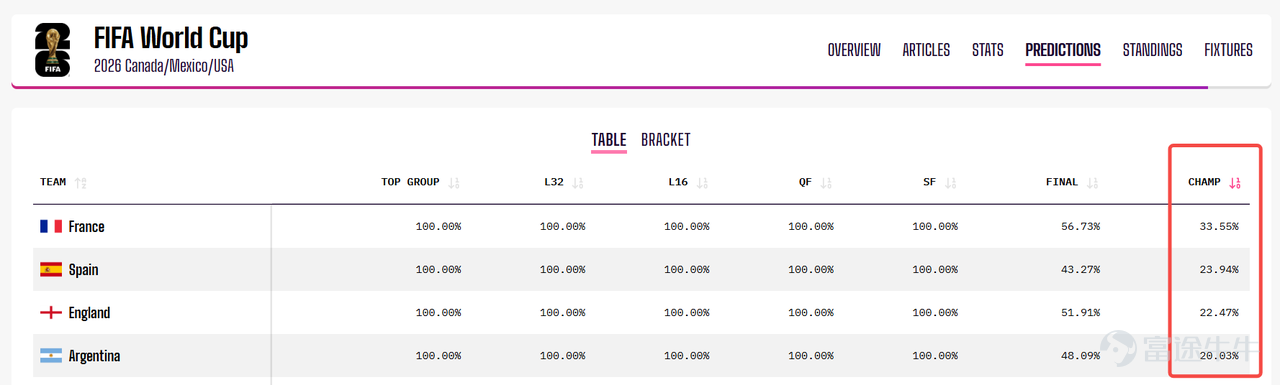Open the Spain team link
The image size is (1280, 385).
(83, 270)
